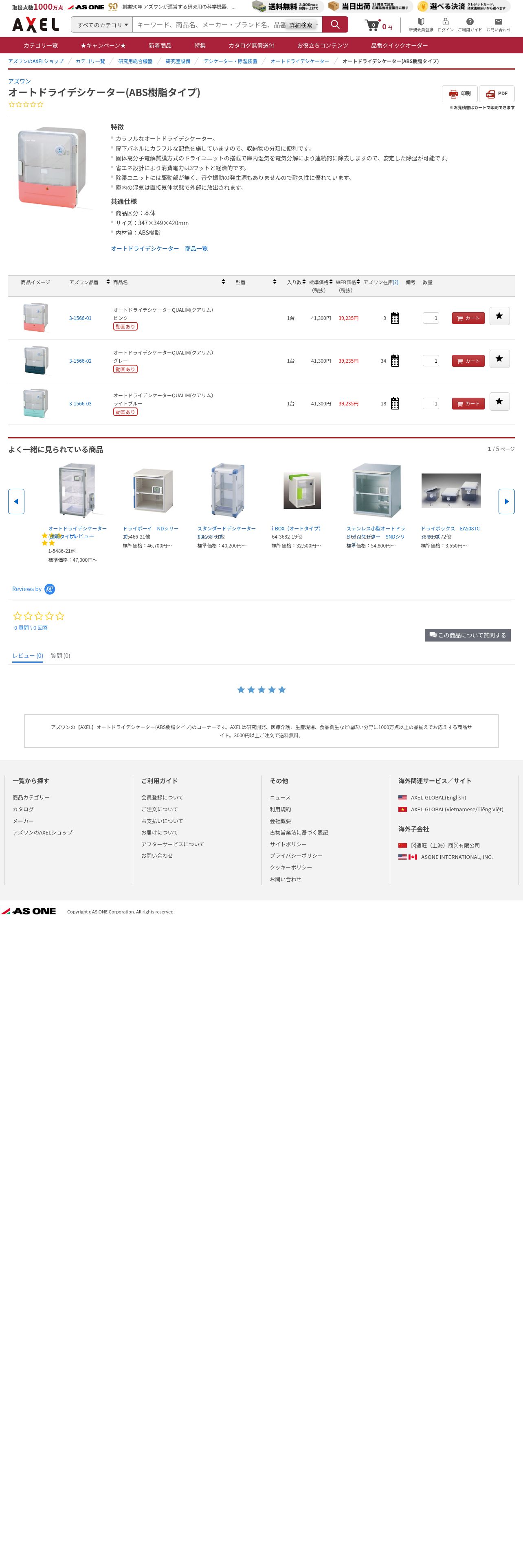Open i-BOX（オートタイプ）related product
Image resolution: width=523 pixels, height=1568 pixels.
[x=297, y=528]
